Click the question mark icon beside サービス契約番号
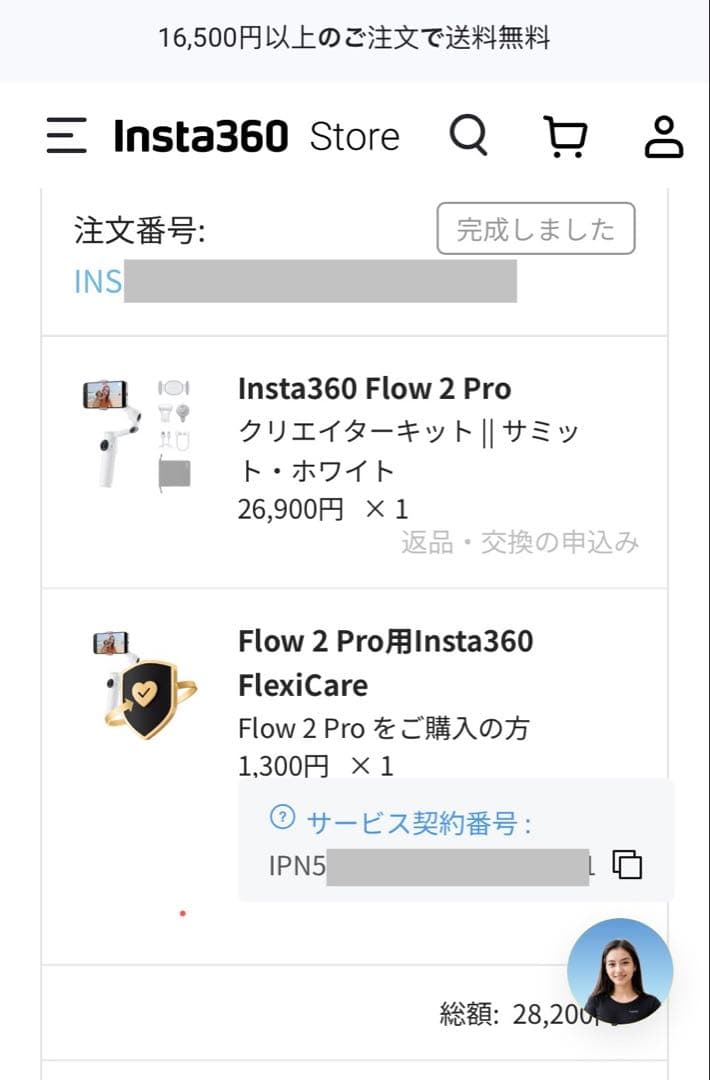 tap(283, 820)
